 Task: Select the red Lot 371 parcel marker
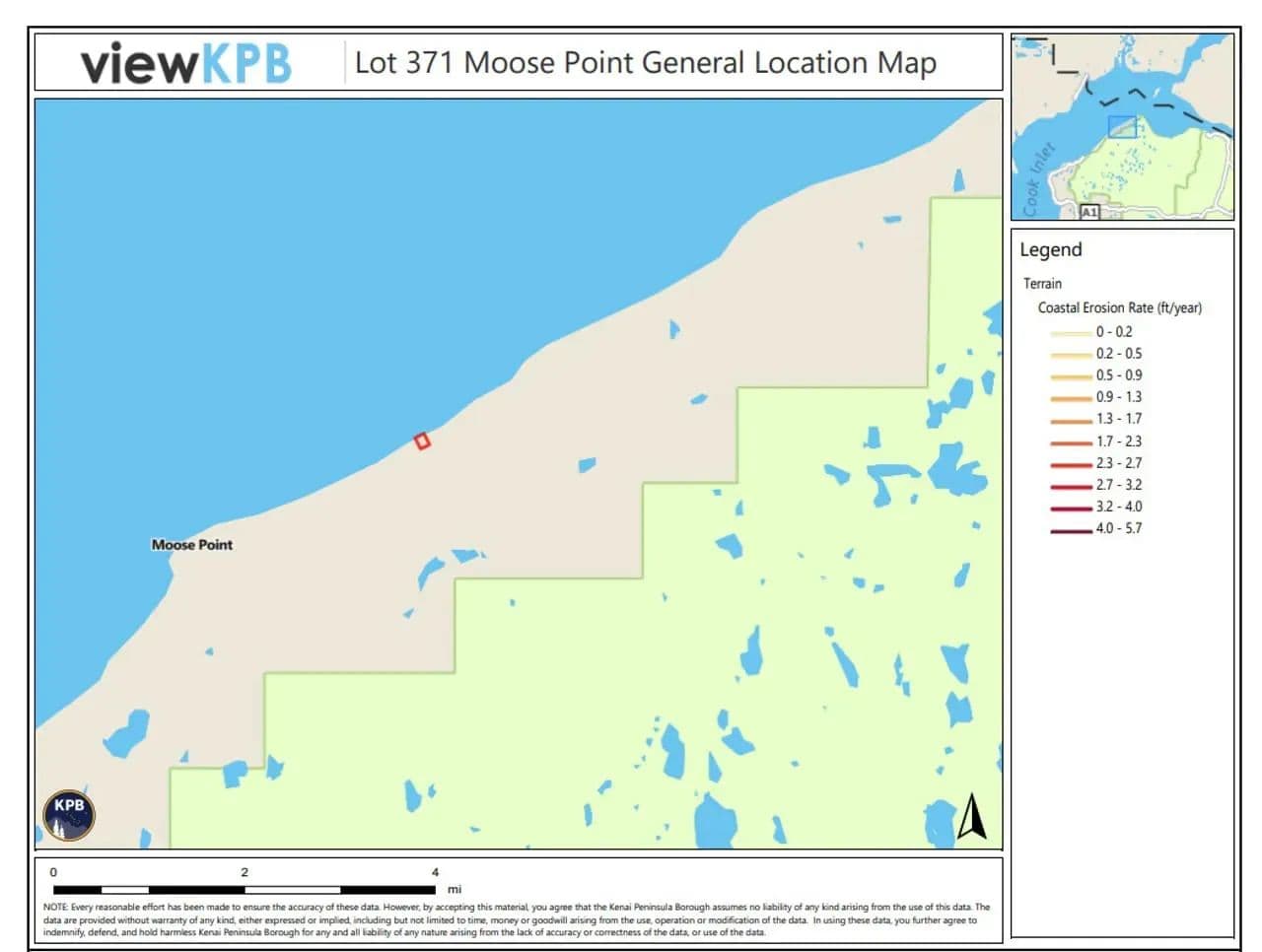point(422,441)
